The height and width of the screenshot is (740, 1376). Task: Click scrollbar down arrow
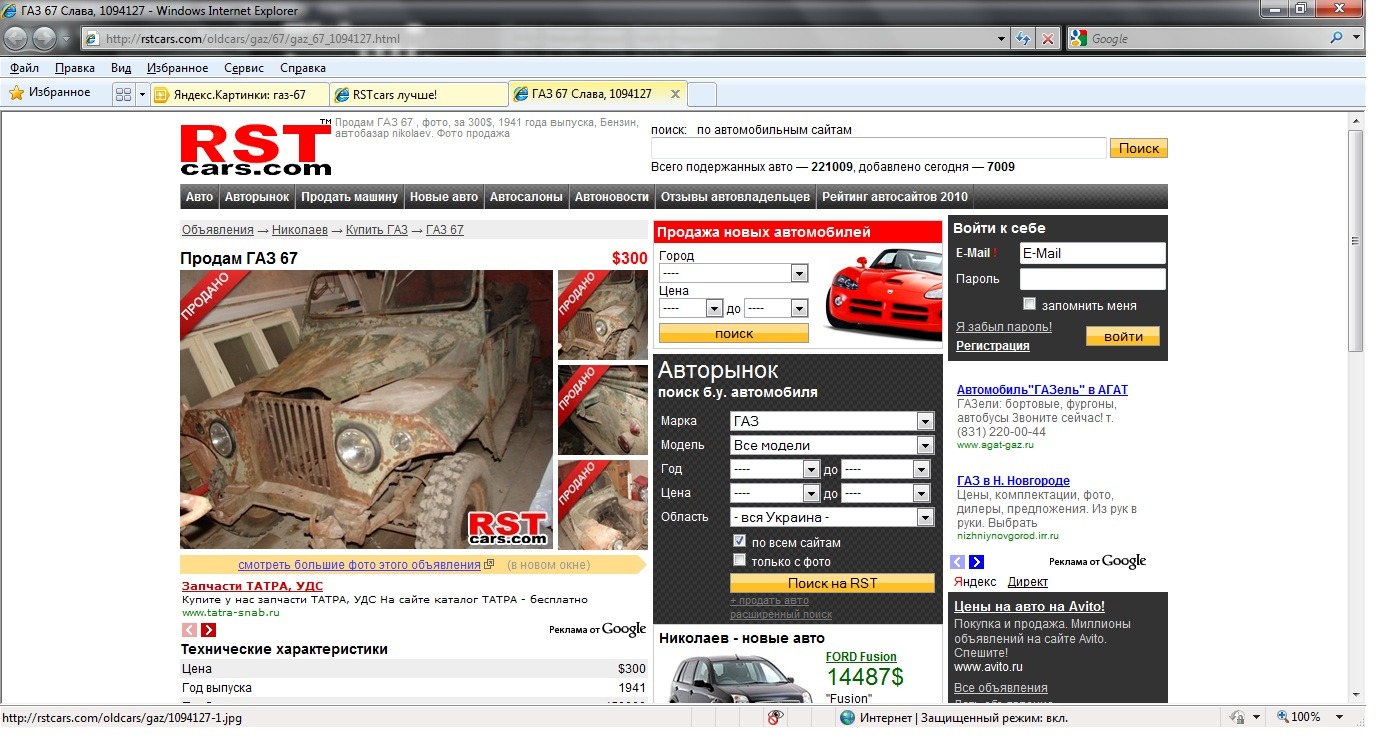1355,694
